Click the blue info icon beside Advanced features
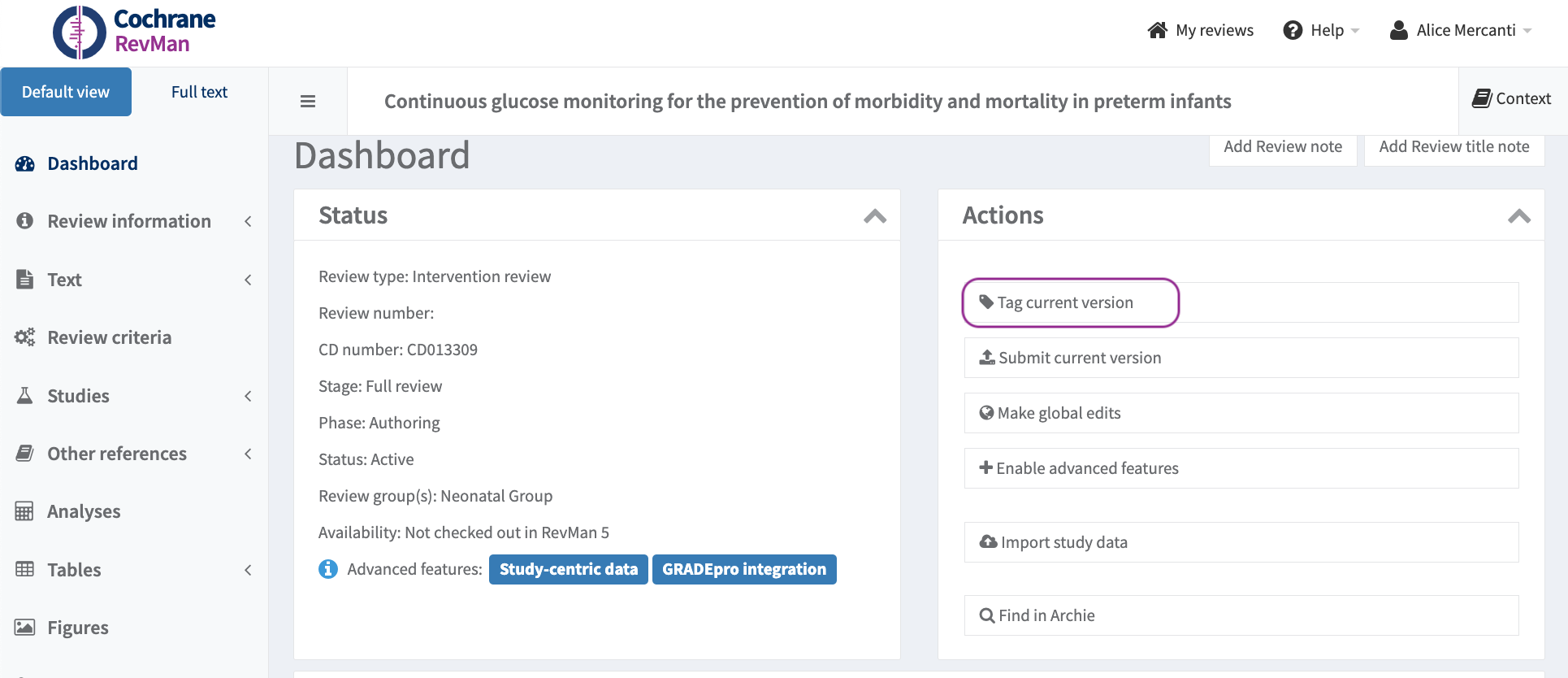The height and width of the screenshot is (678, 1568). 328,569
